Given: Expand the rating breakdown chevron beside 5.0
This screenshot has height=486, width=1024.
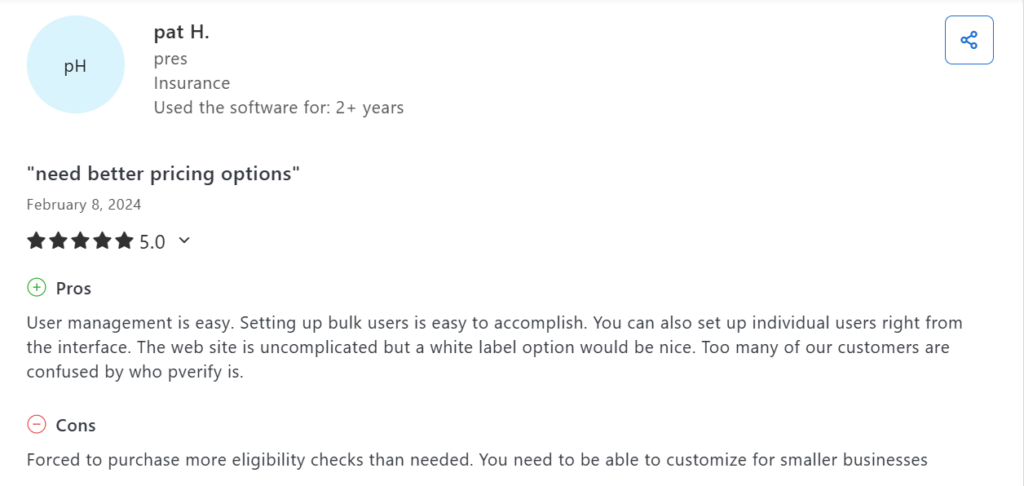Looking at the screenshot, I should [x=183, y=240].
